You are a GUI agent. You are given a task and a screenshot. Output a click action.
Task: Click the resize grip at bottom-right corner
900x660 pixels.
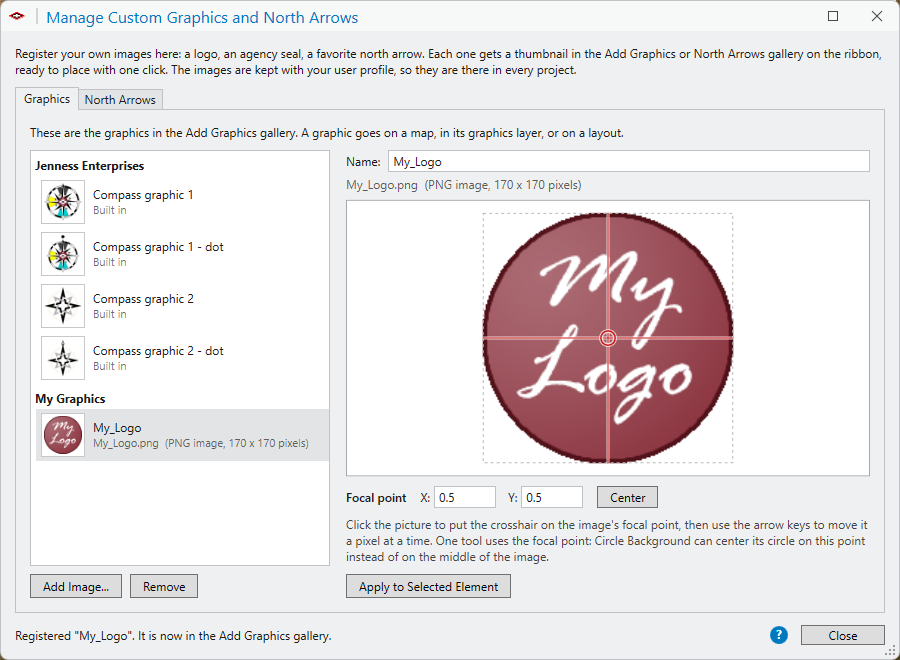tap(891, 651)
